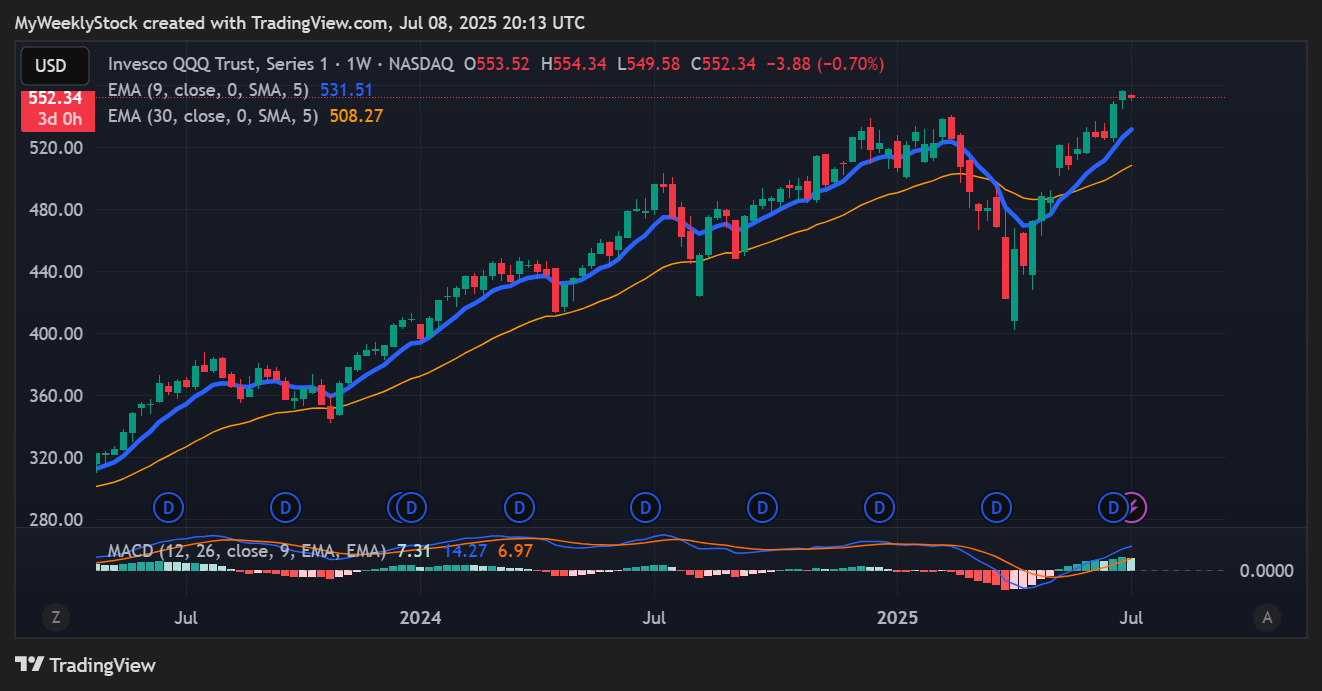Click the EMA 30 value 508.27

coord(355,116)
